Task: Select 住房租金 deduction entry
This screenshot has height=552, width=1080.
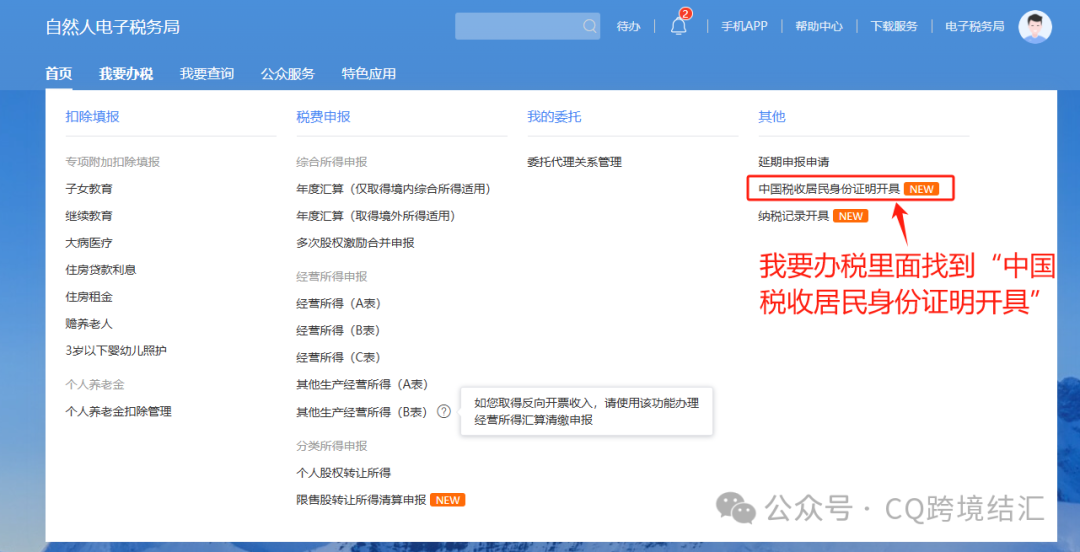Action: tap(89, 297)
